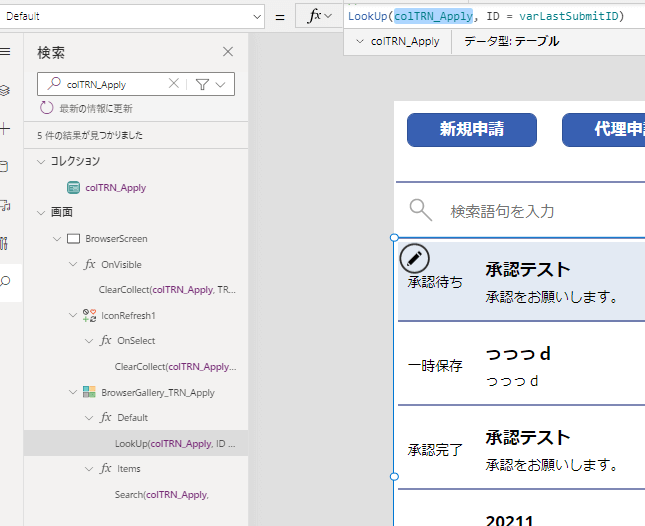Click the 新規申請 button

click(x=472, y=130)
